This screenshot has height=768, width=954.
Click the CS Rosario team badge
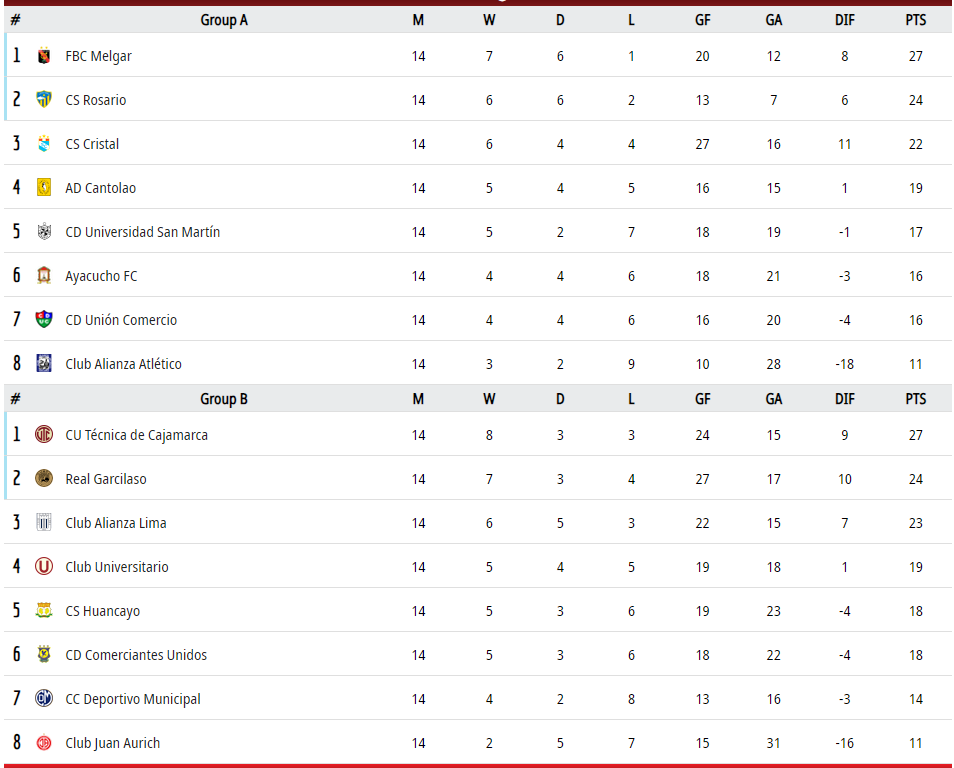[44, 100]
